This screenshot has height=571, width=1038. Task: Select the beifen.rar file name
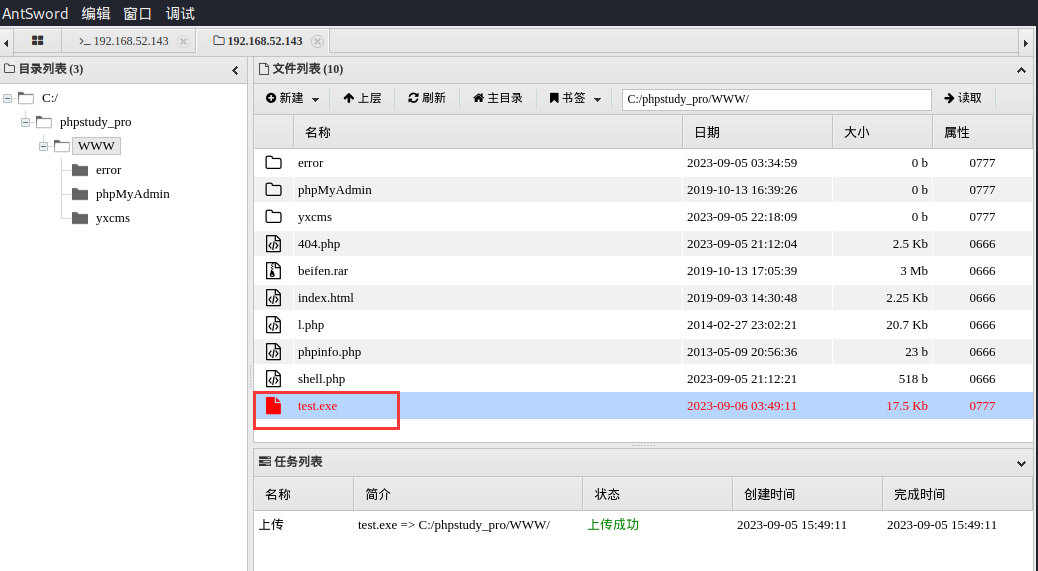pyautogui.click(x=322, y=271)
